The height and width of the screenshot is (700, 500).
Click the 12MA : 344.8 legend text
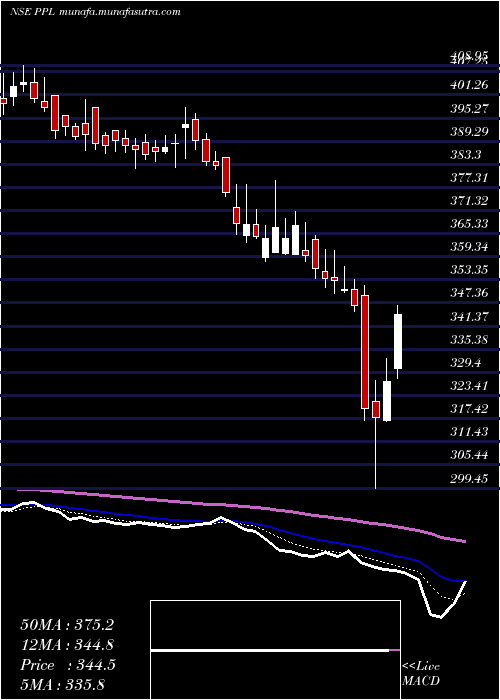(67, 645)
